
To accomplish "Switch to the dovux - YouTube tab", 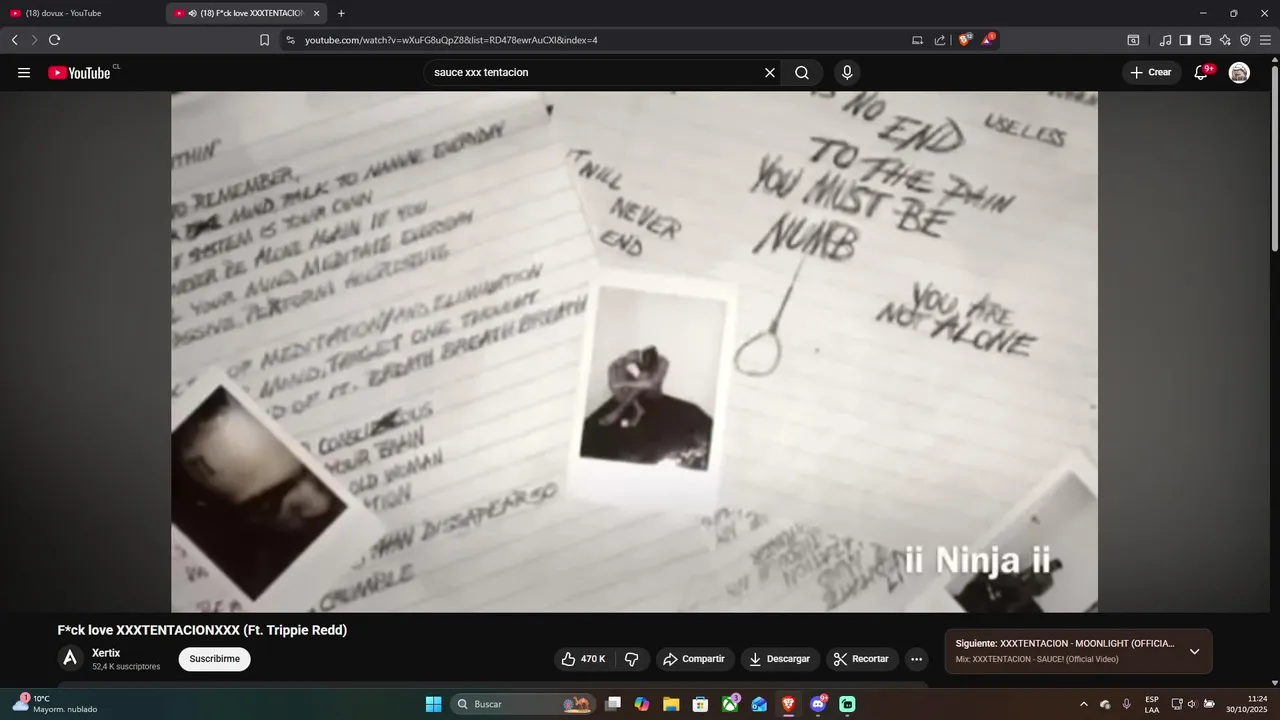I will click(x=80, y=13).
